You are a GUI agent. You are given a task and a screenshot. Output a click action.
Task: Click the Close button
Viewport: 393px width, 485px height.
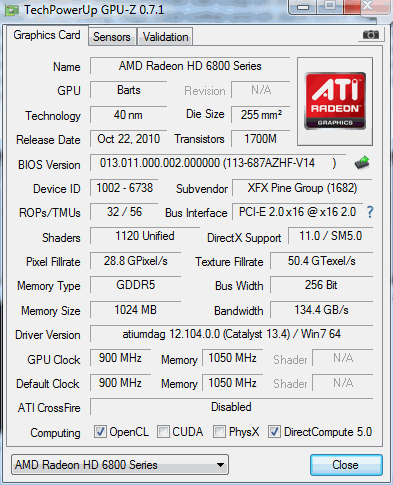point(346,465)
